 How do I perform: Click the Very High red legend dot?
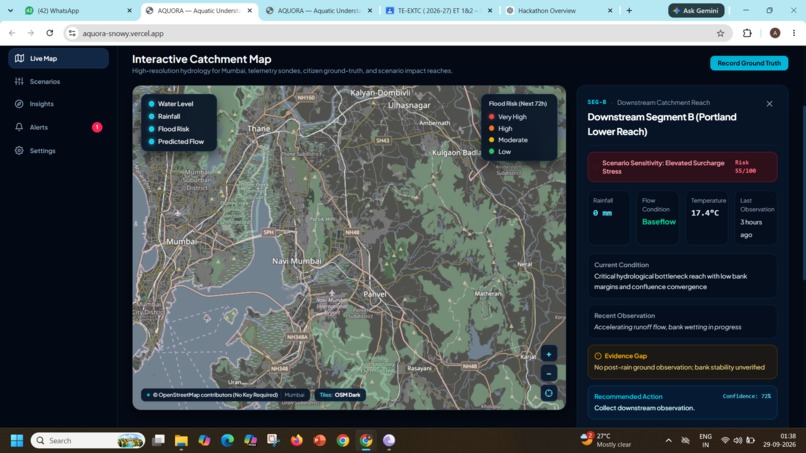491,117
